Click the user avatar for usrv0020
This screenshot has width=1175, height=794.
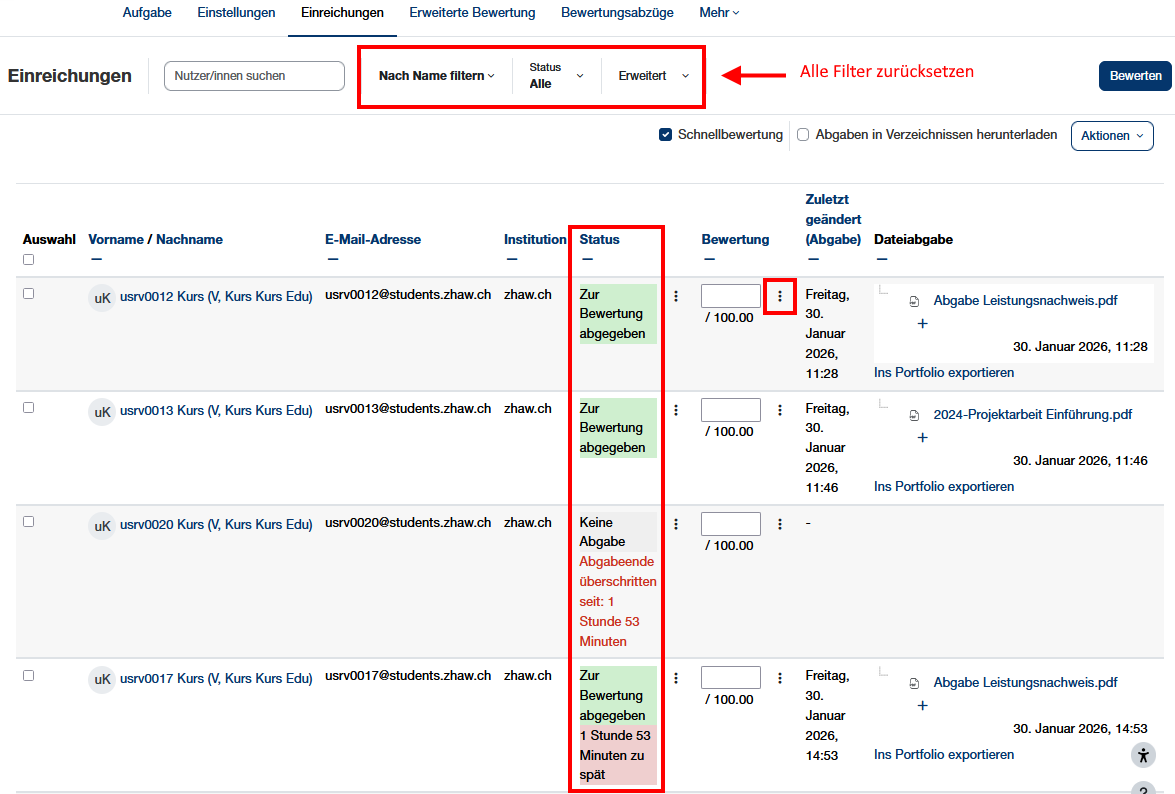pos(102,525)
